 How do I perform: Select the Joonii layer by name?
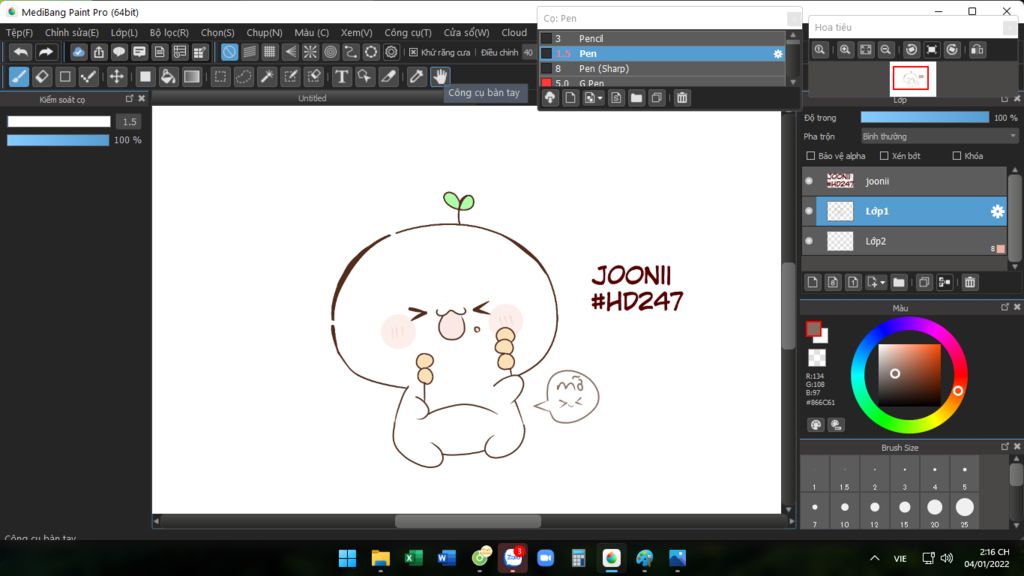pyautogui.click(x=877, y=182)
